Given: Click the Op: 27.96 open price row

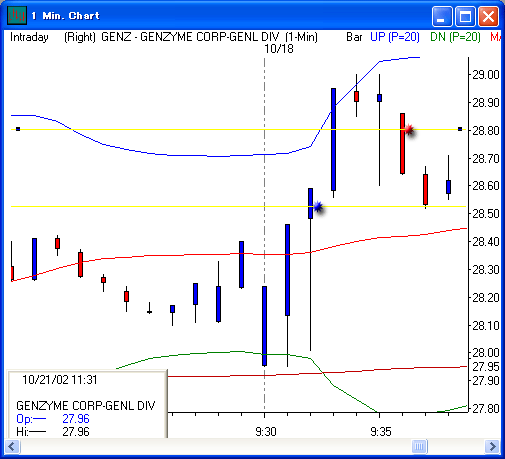Looking at the screenshot, I should 53,419.
